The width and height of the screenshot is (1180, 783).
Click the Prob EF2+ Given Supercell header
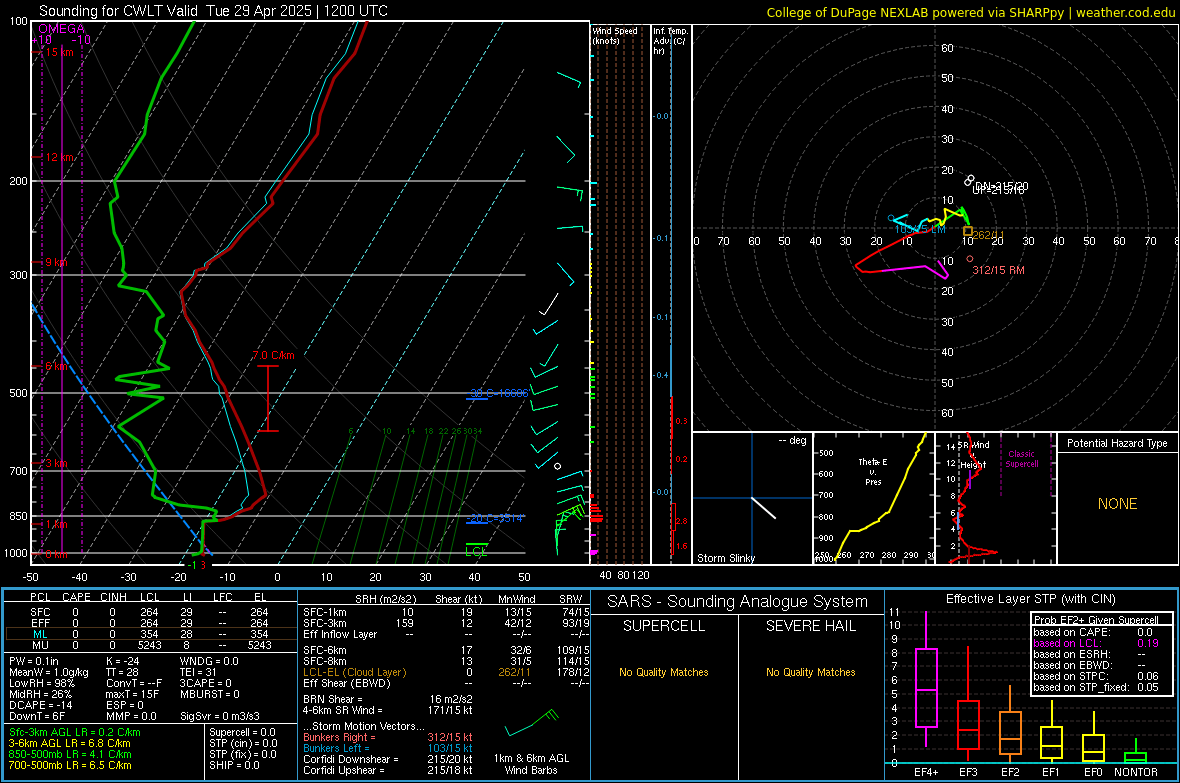[x=1096, y=620]
